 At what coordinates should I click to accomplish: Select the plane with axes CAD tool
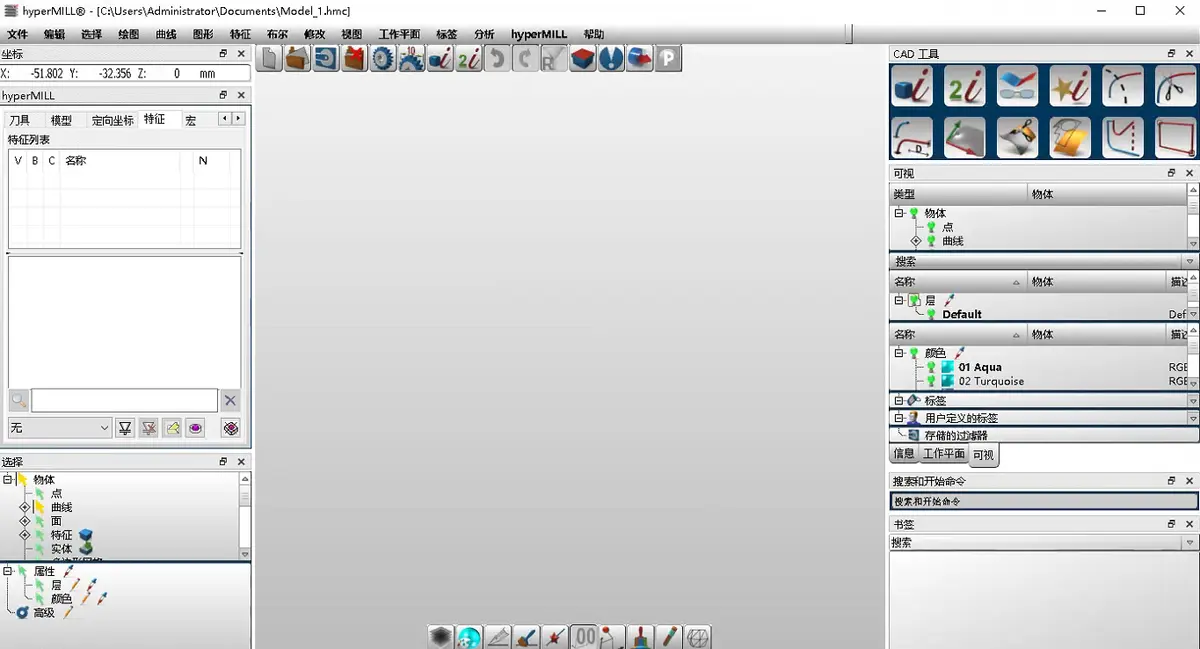[965, 138]
